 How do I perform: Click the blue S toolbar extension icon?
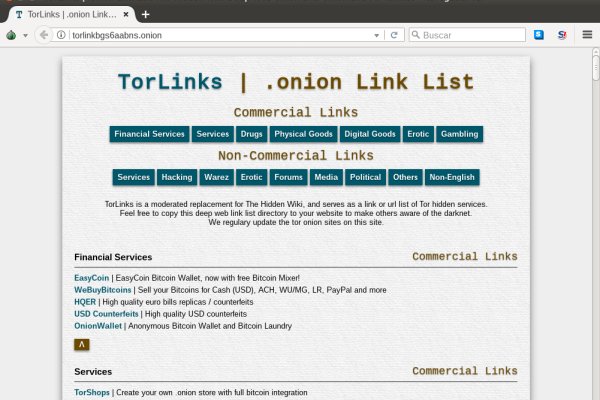tap(539, 35)
